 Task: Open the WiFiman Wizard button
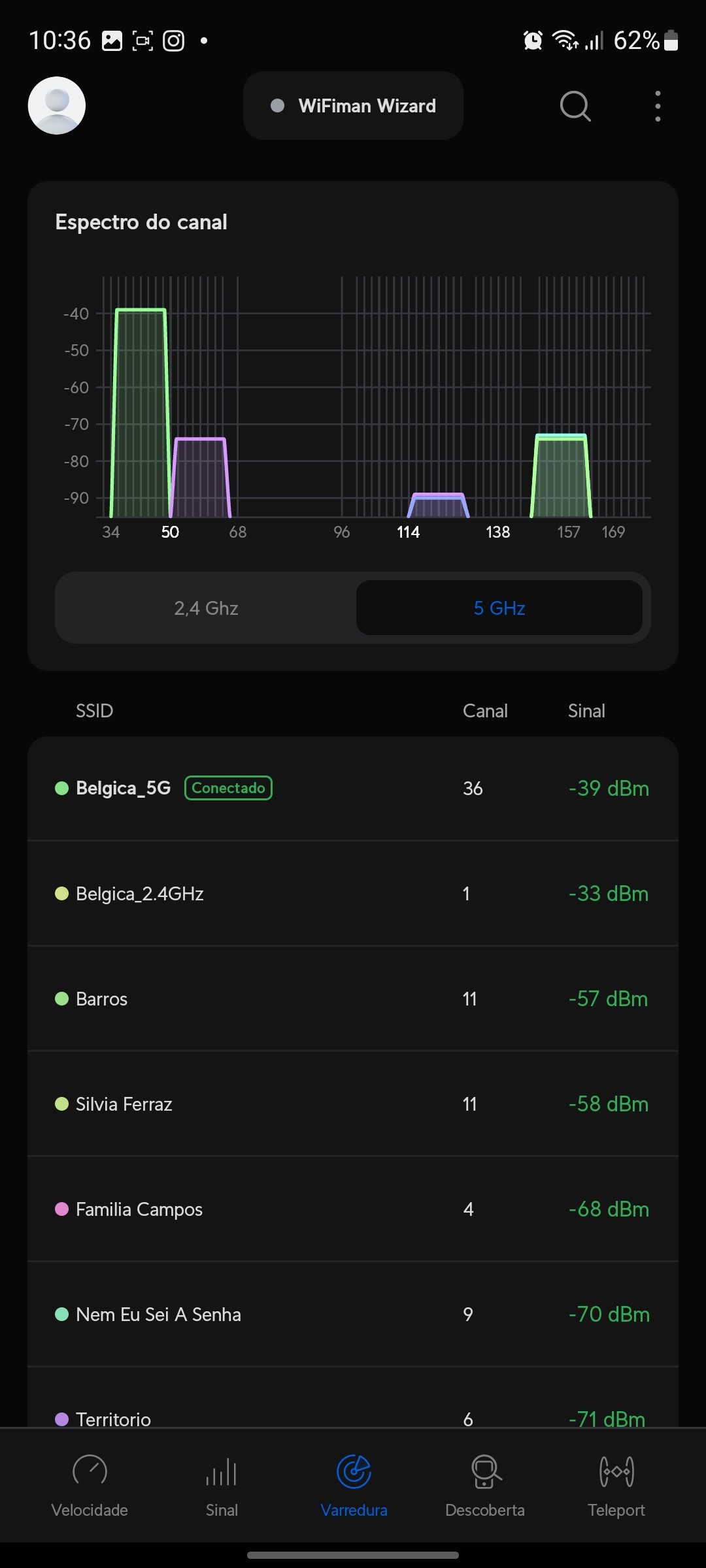(x=353, y=106)
